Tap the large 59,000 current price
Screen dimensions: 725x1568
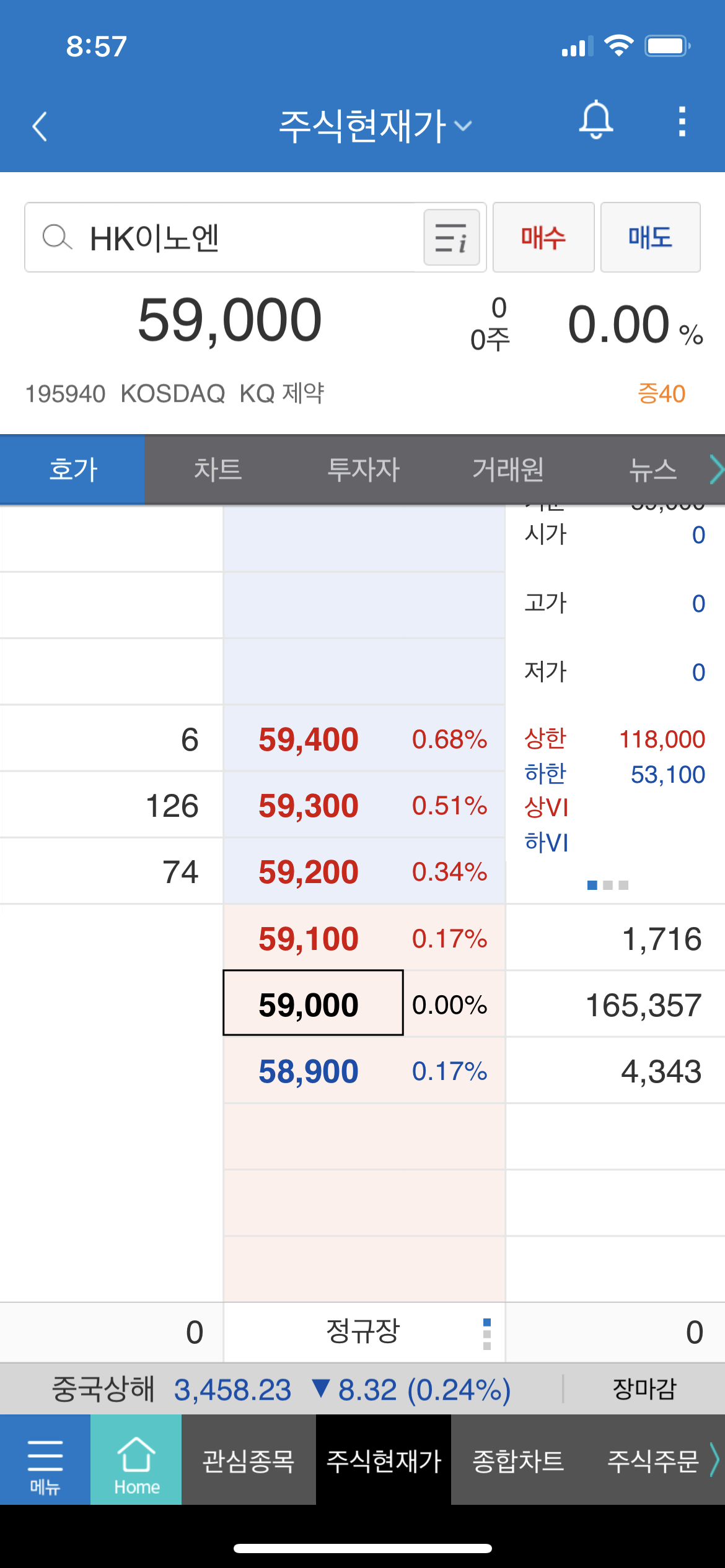click(x=230, y=320)
